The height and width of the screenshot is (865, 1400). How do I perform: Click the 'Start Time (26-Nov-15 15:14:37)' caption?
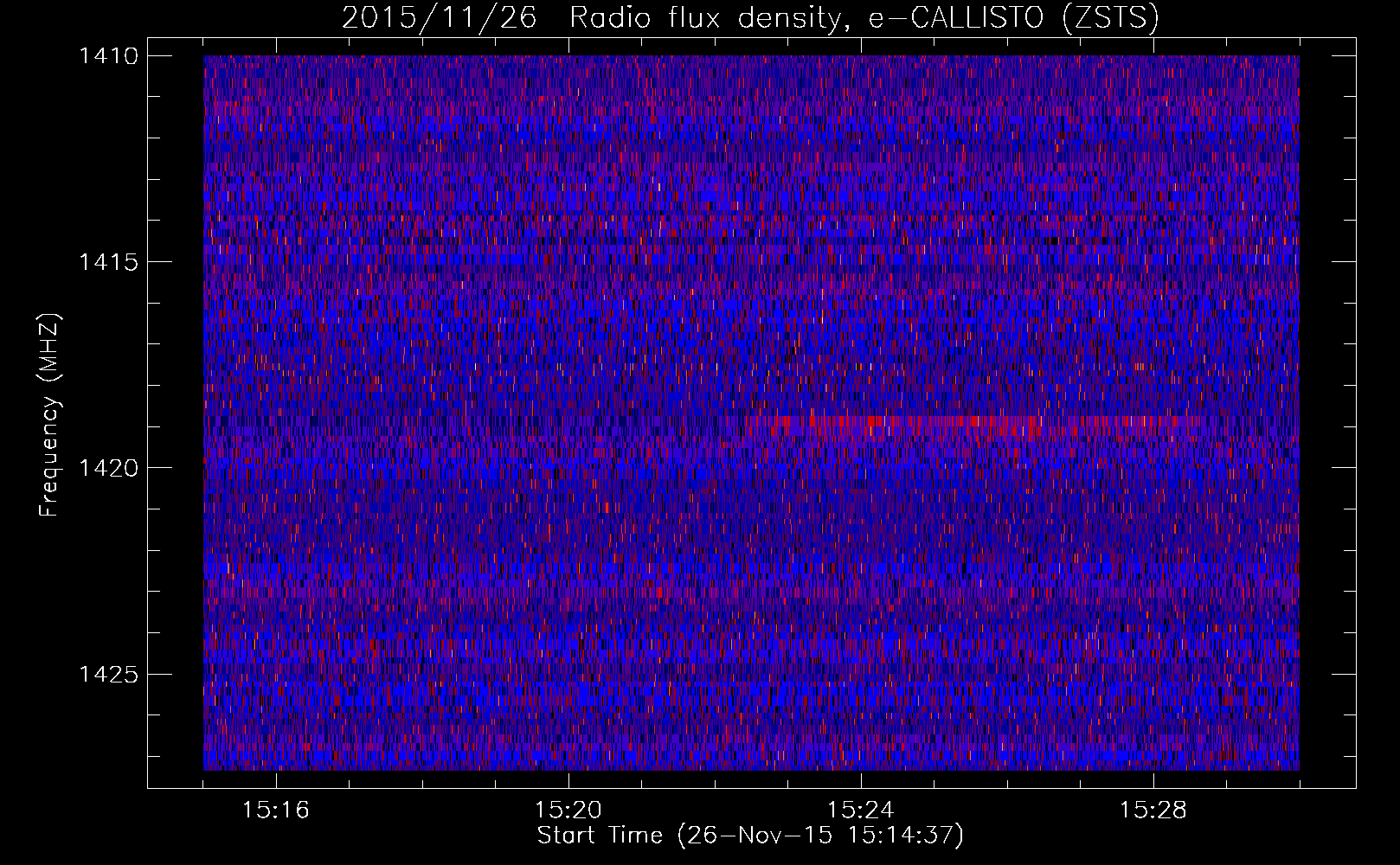coord(750,836)
